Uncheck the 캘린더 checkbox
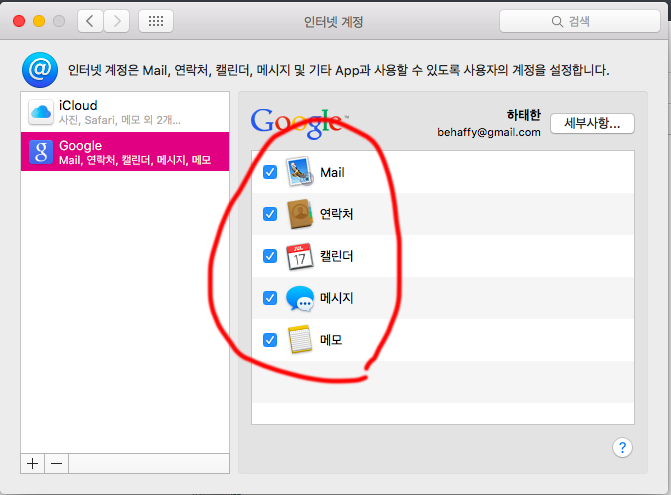 click(270, 256)
